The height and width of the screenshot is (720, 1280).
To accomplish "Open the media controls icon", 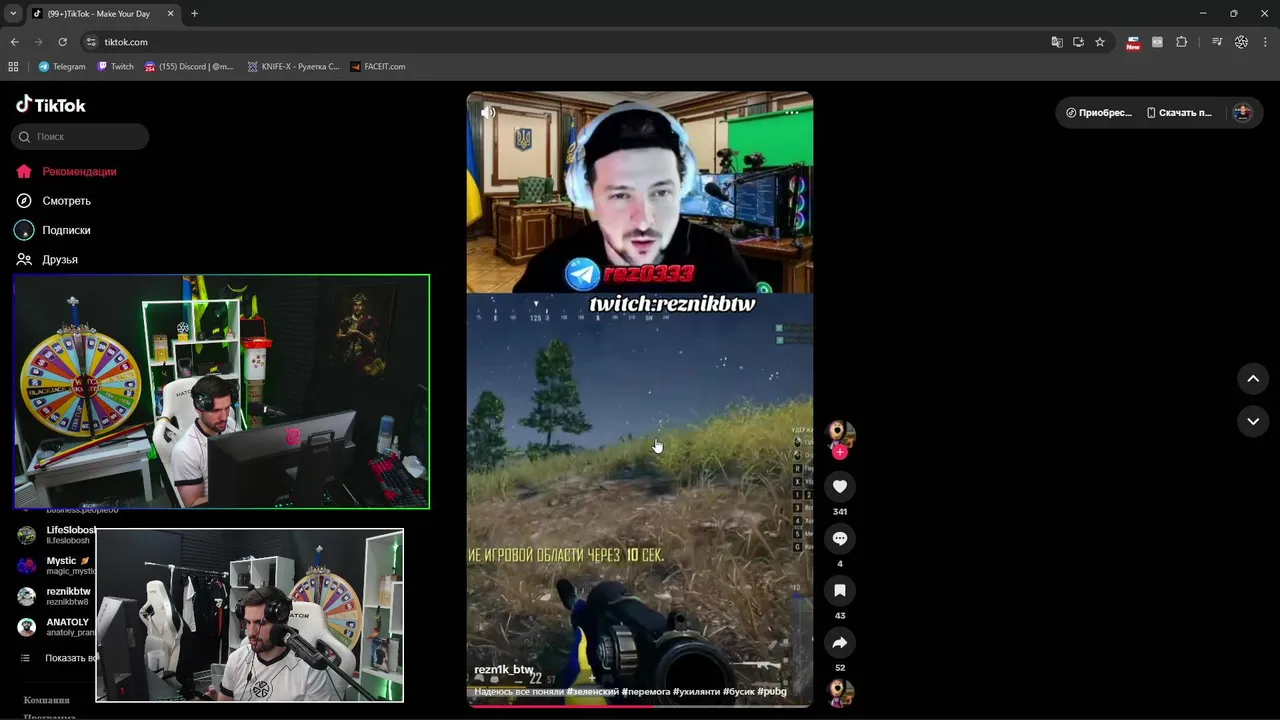I will point(1217,42).
